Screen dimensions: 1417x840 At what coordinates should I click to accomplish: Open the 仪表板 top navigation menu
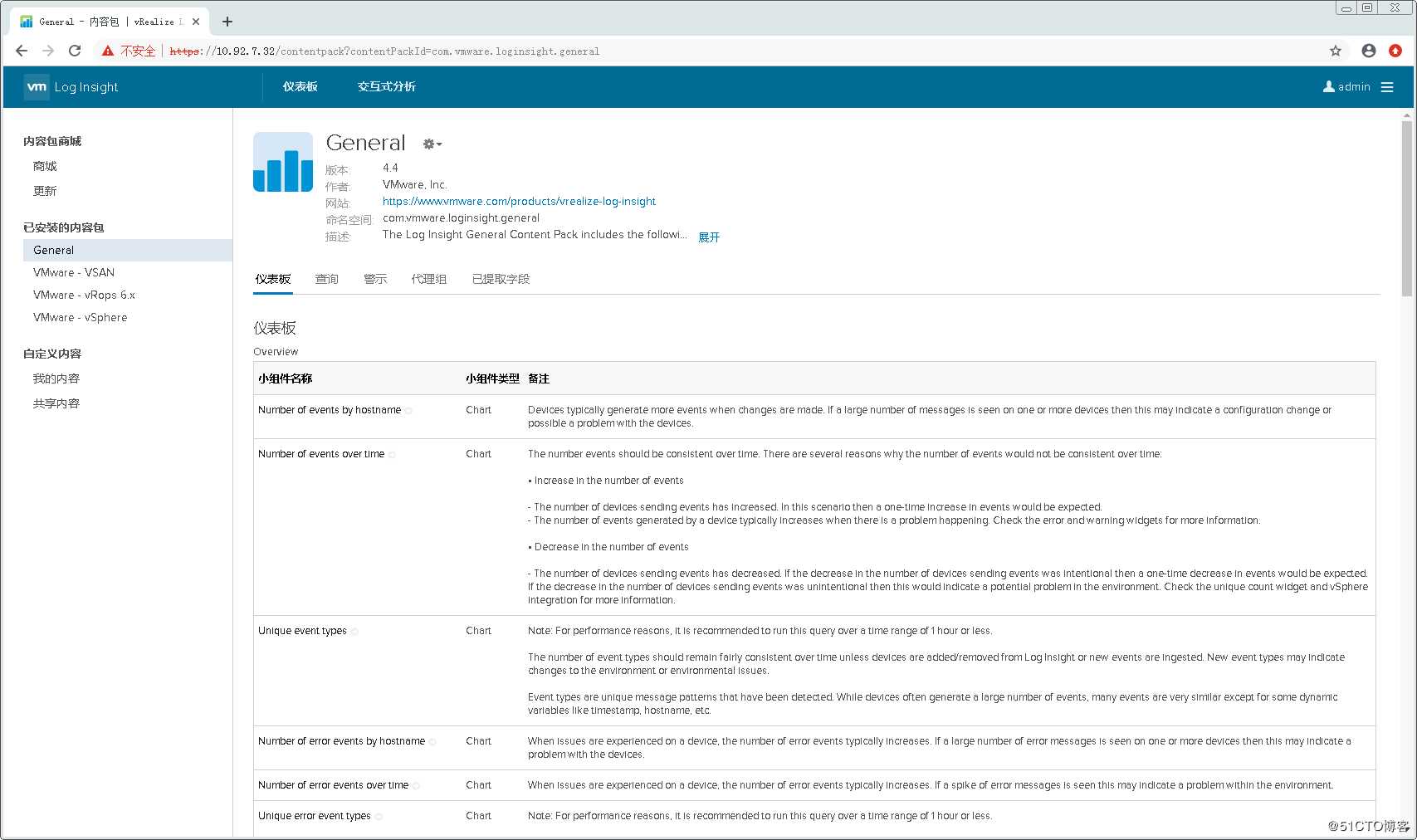point(301,86)
